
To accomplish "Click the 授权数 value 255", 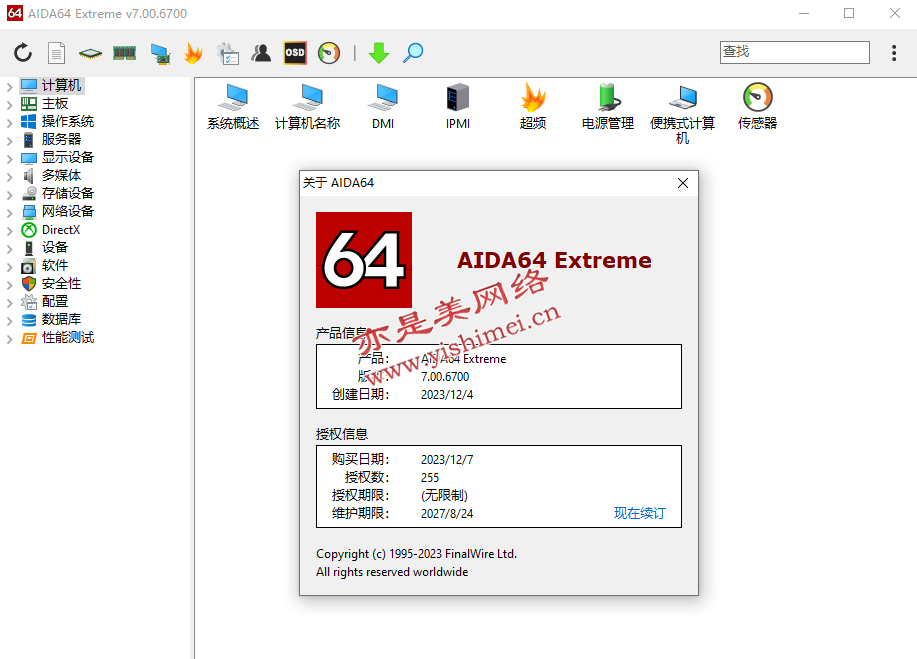I will point(430,478).
